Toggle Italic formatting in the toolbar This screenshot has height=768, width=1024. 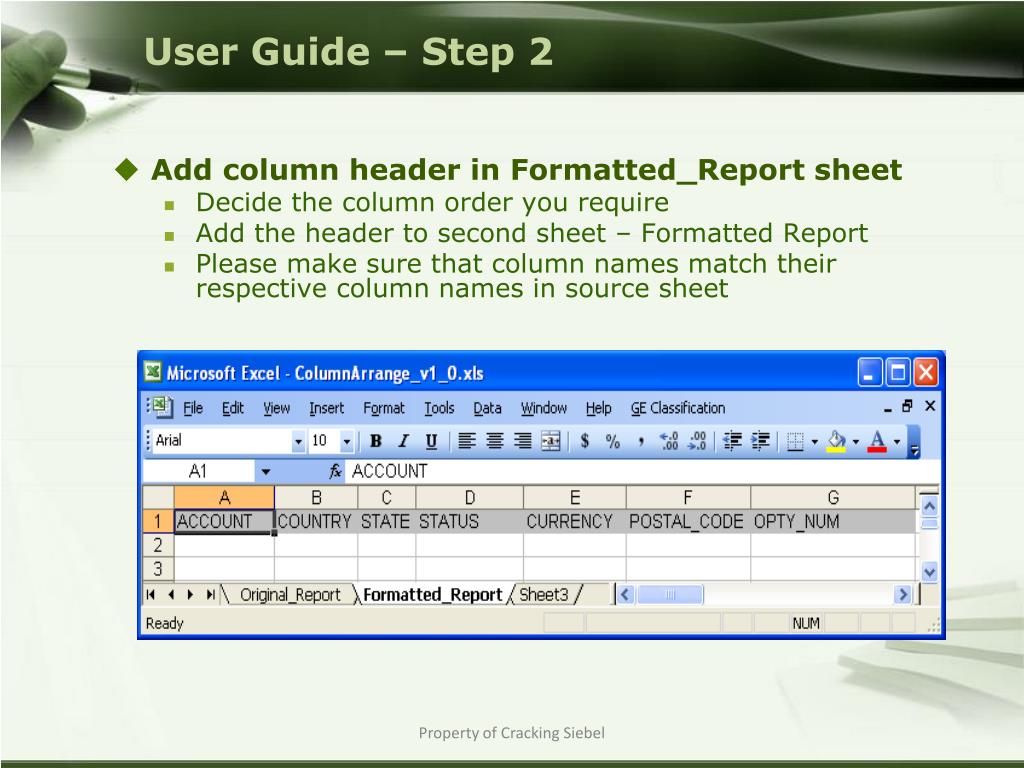tap(404, 441)
